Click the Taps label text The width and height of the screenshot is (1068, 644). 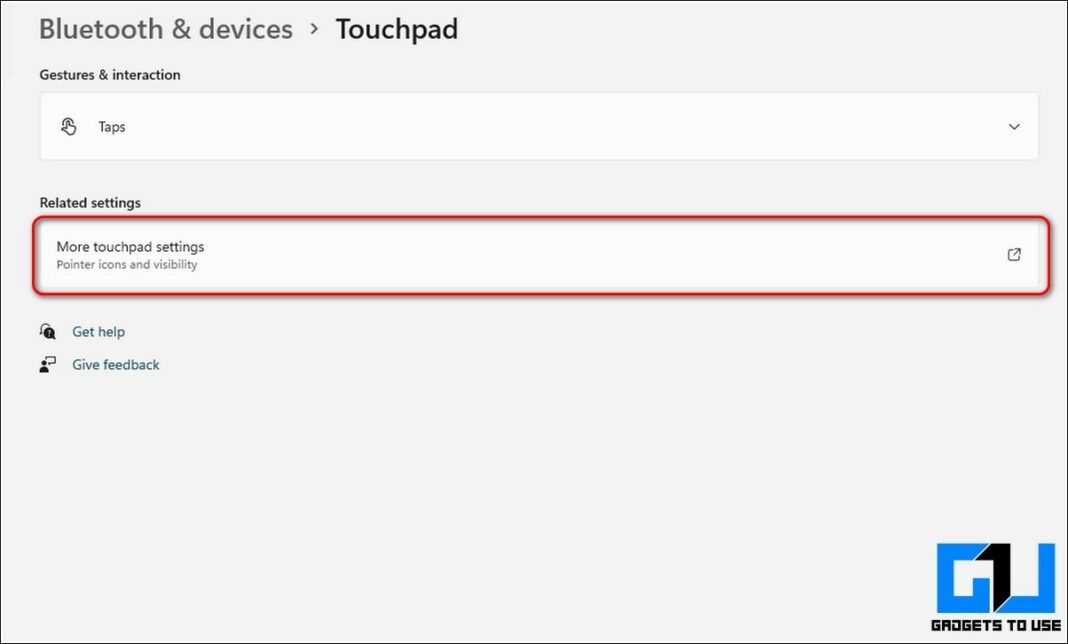pyautogui.click(x=111, y=126)
